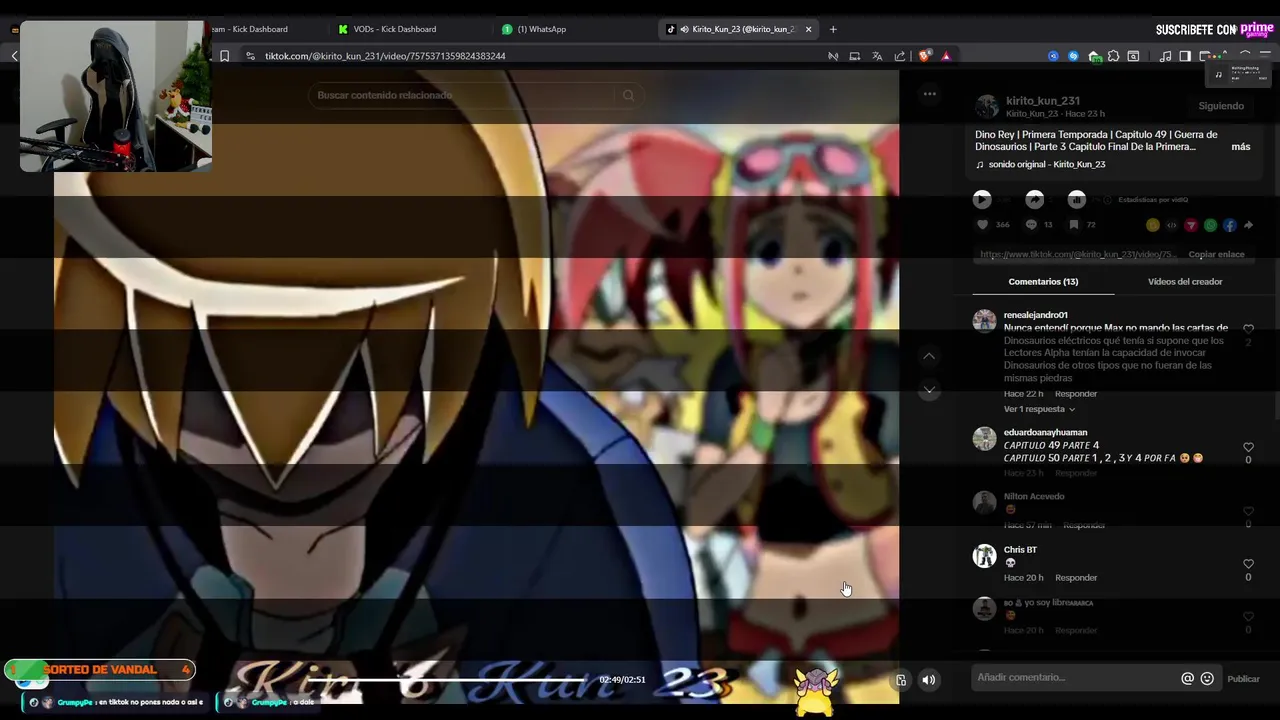Mute the video with the speaker icon

coord(929,680)
